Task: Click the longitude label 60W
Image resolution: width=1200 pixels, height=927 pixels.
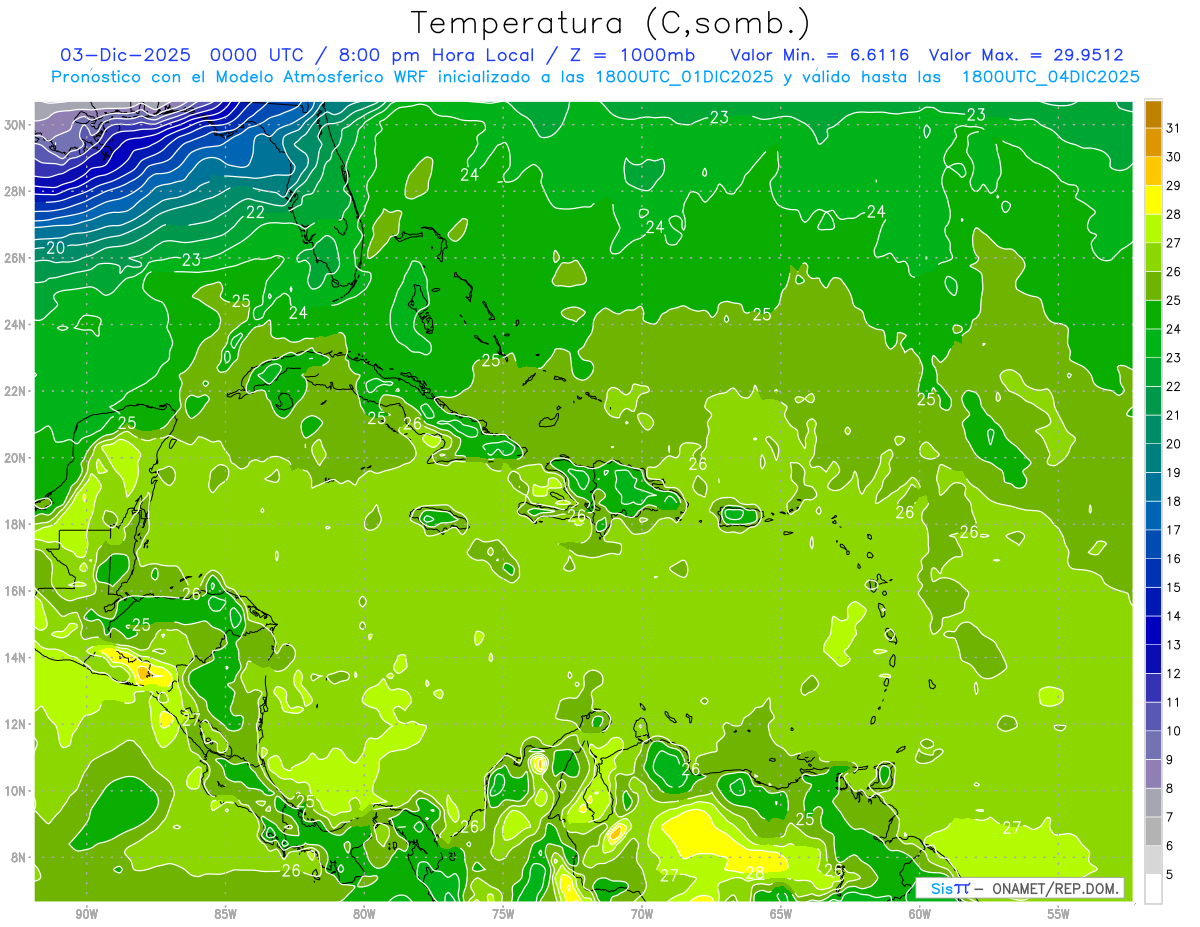Action: pos(920,914)
